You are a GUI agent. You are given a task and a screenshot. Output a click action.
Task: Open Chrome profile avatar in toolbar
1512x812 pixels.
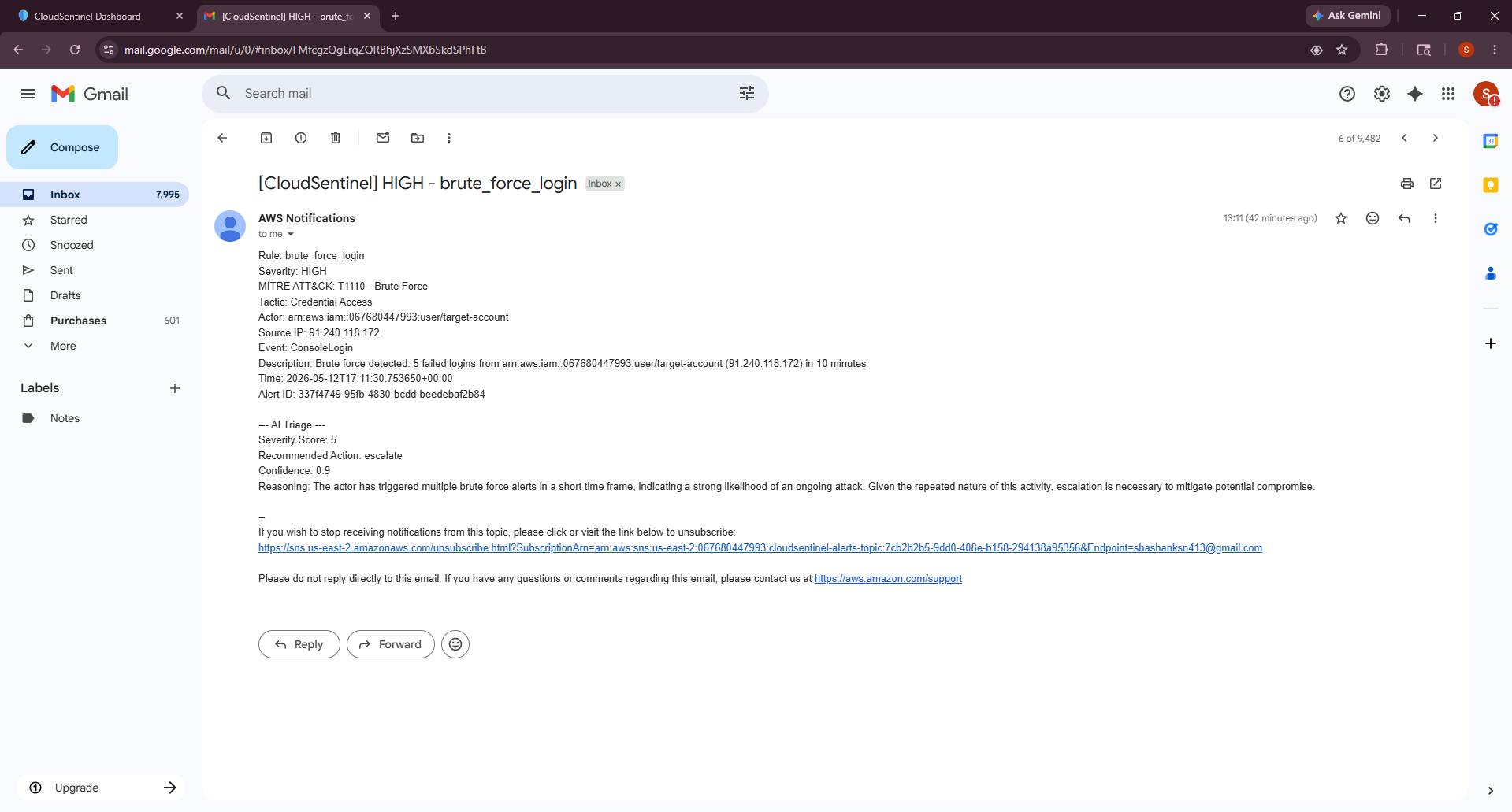[x=1466, y=50]
